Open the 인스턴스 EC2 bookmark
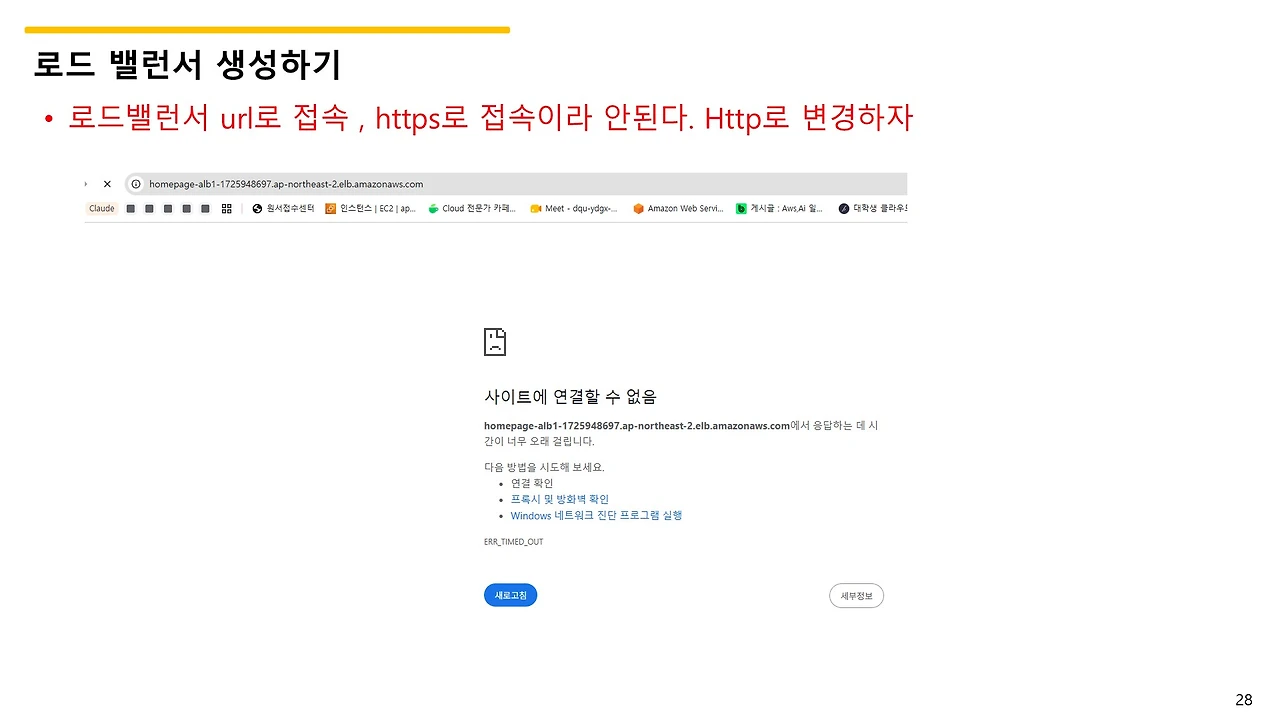The height and width of the screenshot is (720, 1280). pos(371,209)
